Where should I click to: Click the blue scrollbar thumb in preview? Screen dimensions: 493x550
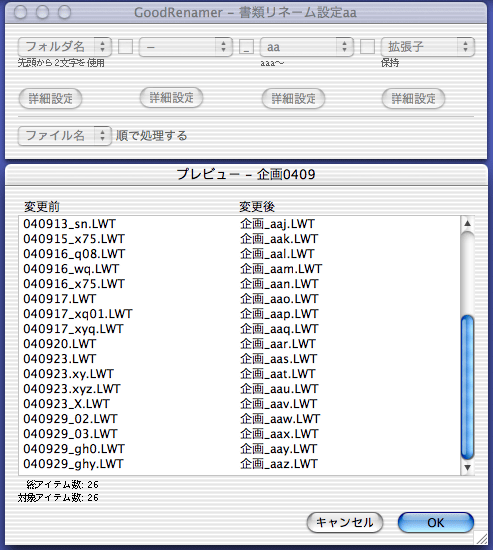click(x=467, y=388)
